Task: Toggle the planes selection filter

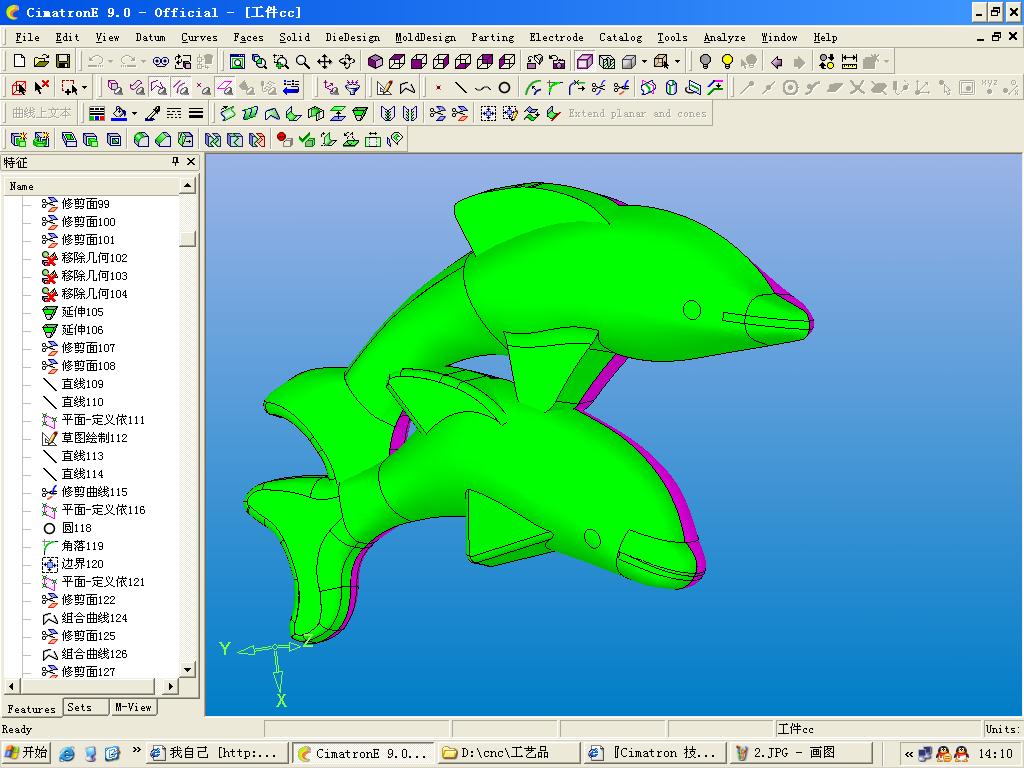Action: tap(225, 87)
